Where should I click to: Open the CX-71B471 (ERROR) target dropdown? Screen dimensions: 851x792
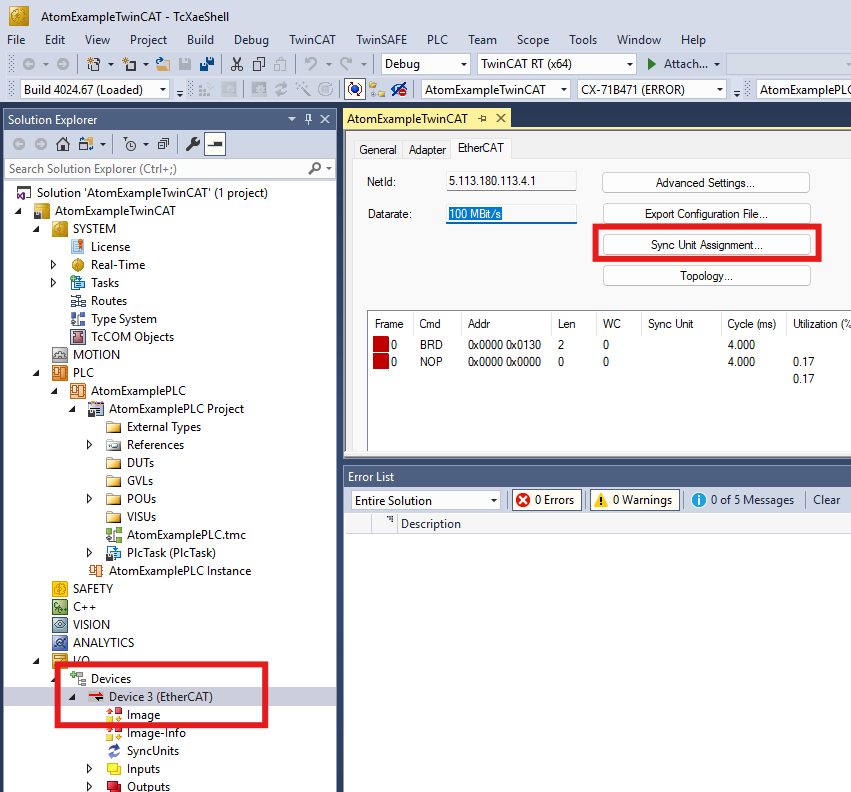(652, 90)
